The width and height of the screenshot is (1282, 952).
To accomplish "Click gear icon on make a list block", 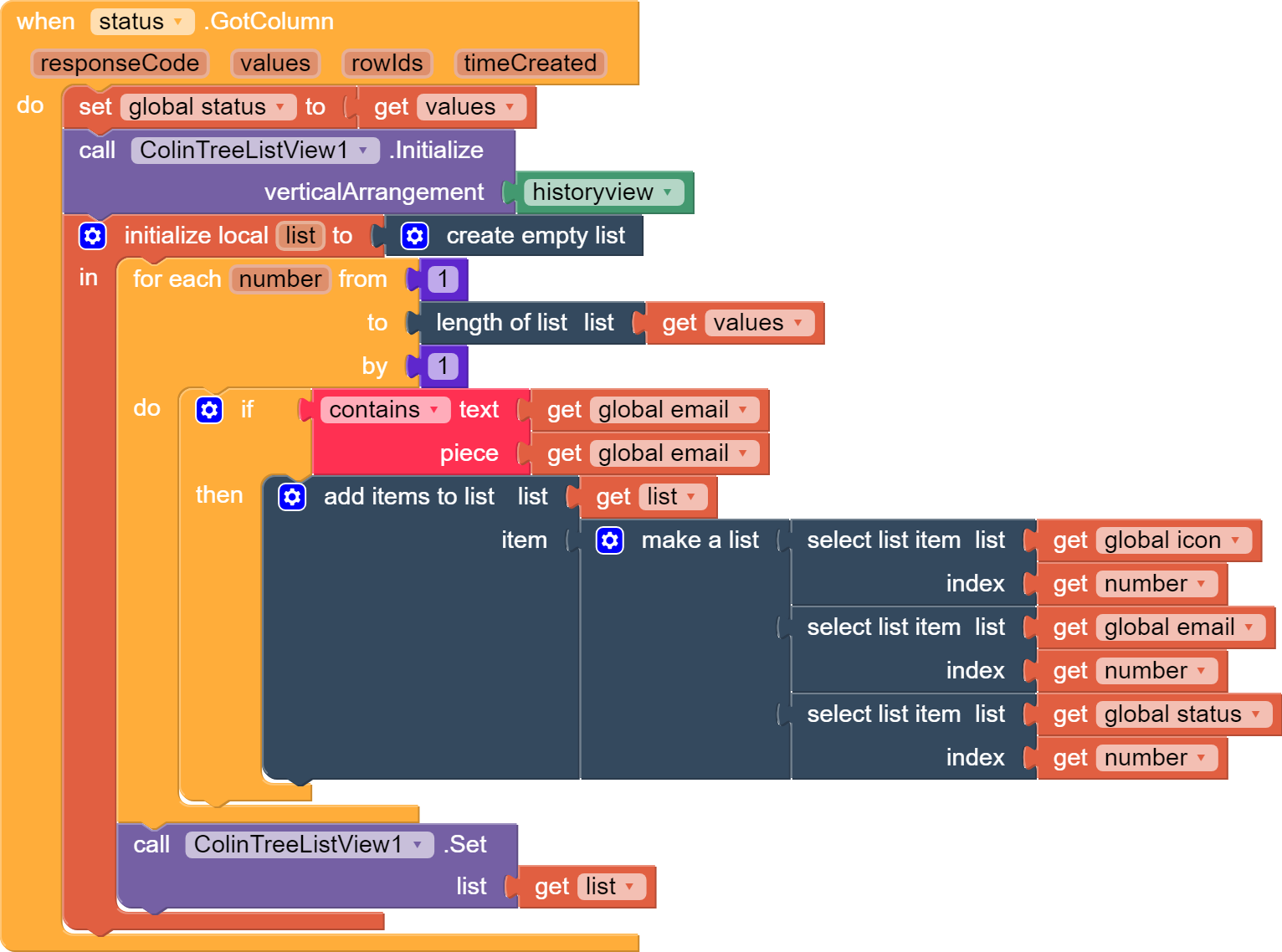I will (610, 540).
